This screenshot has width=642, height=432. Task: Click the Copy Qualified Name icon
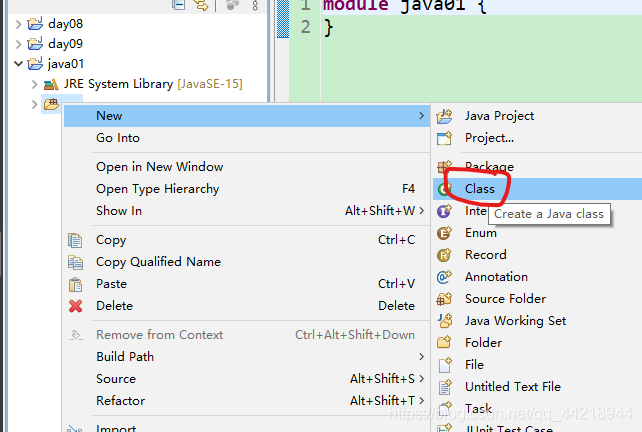(75, 262)
